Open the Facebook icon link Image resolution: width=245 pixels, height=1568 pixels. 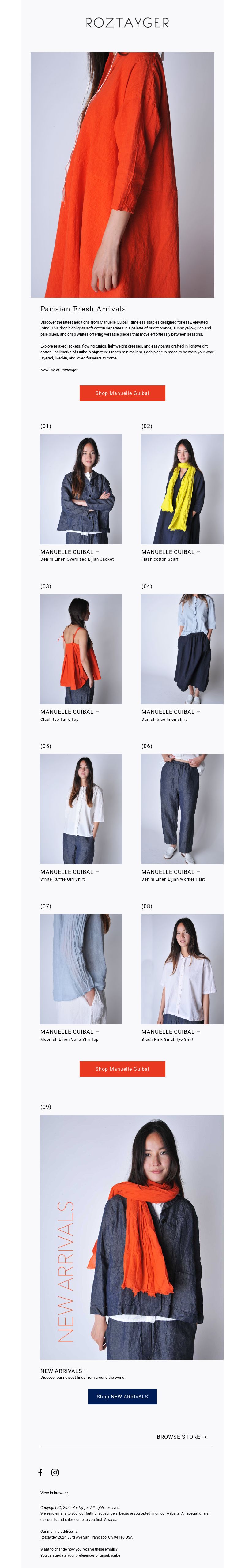(x=40, y=1472)
